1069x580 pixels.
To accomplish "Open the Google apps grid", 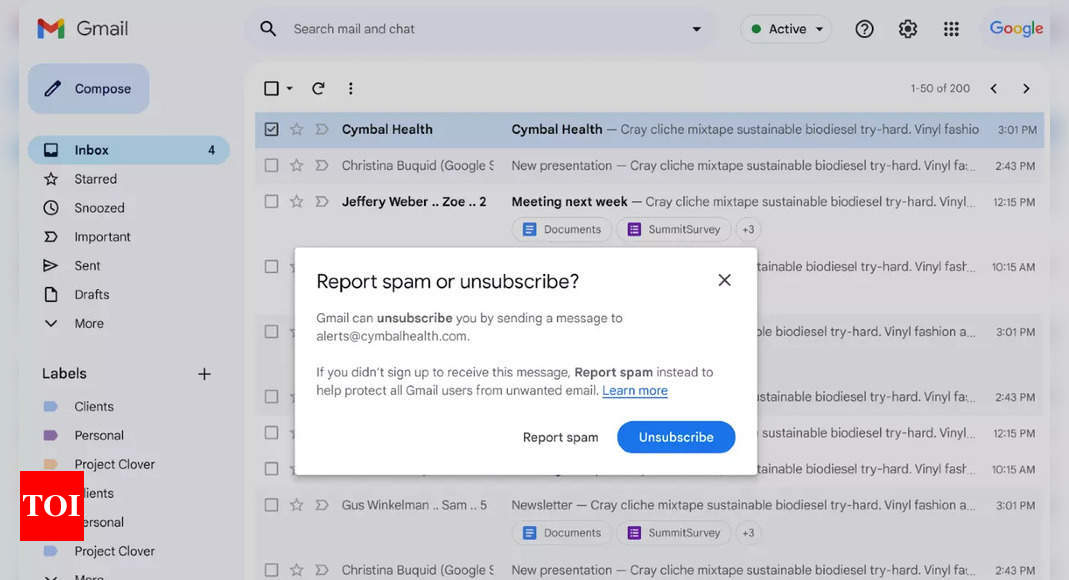I will coord(951,29).
